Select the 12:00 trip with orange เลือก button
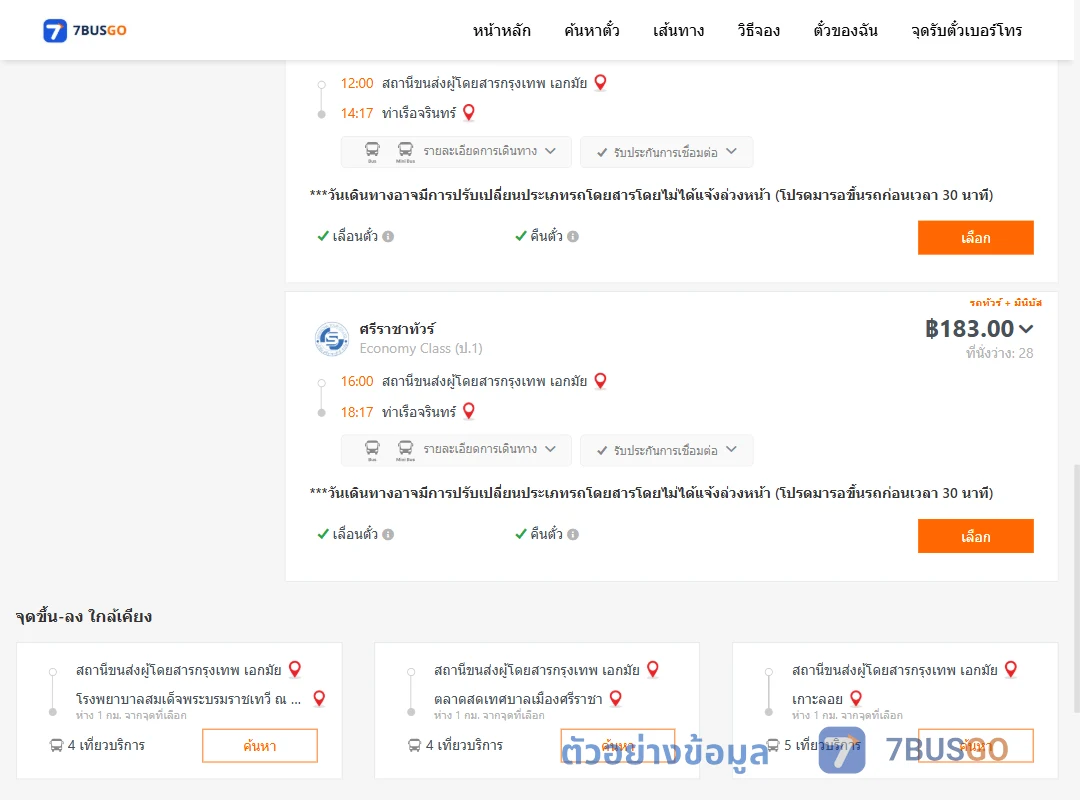The image size is (1080, 800). click(x=975, y=238)
